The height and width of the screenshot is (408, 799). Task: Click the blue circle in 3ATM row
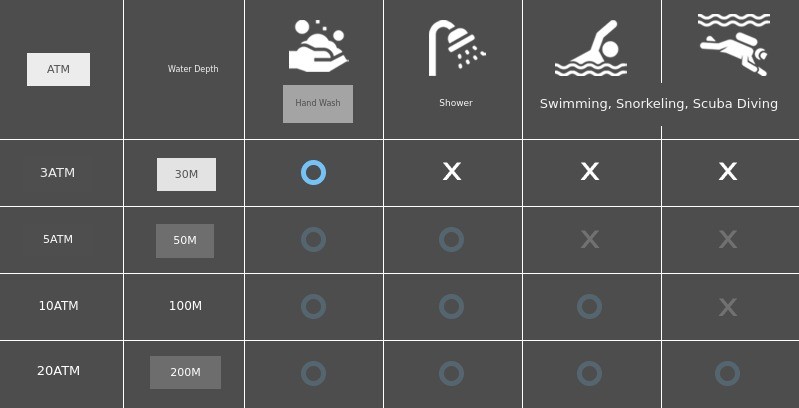point(313,173)
